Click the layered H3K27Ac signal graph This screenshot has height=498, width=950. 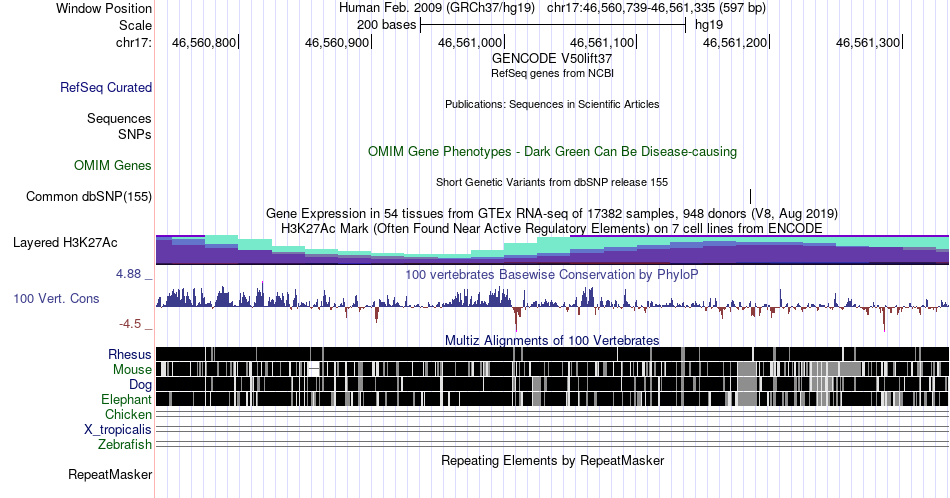click(552, 250)
